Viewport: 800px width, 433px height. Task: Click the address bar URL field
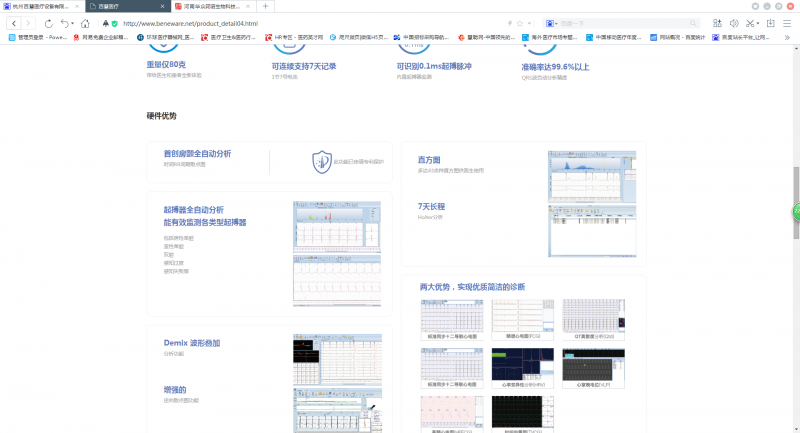pyautogui.click(x=300, y=22)
